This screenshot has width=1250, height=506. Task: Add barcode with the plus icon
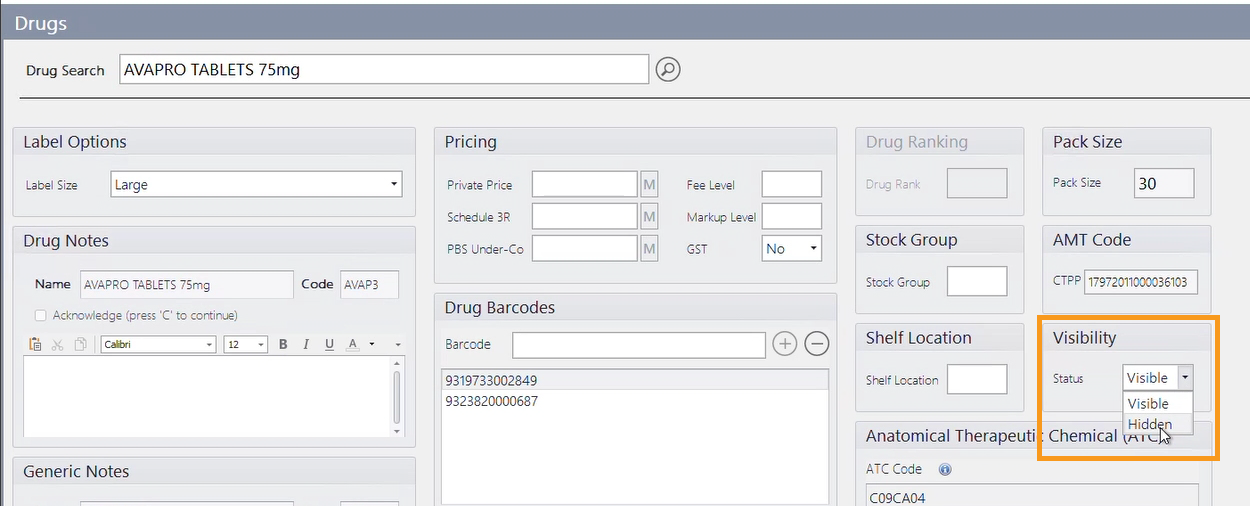785,344
